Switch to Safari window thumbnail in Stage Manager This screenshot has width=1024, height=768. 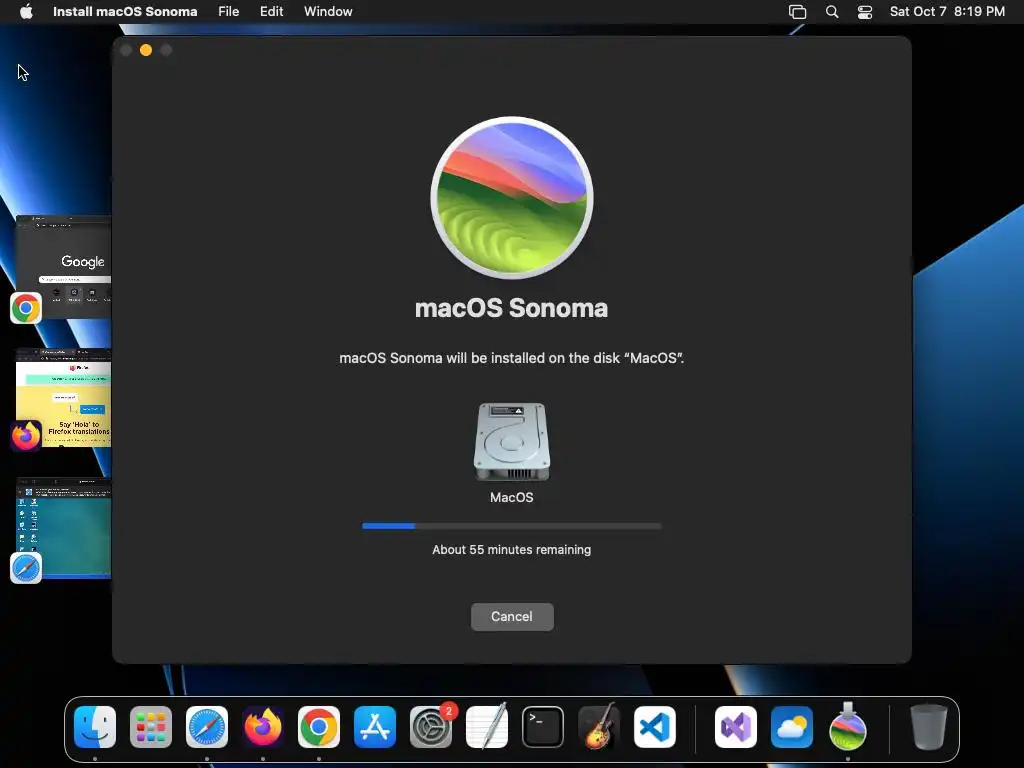(x=63, y=528)
